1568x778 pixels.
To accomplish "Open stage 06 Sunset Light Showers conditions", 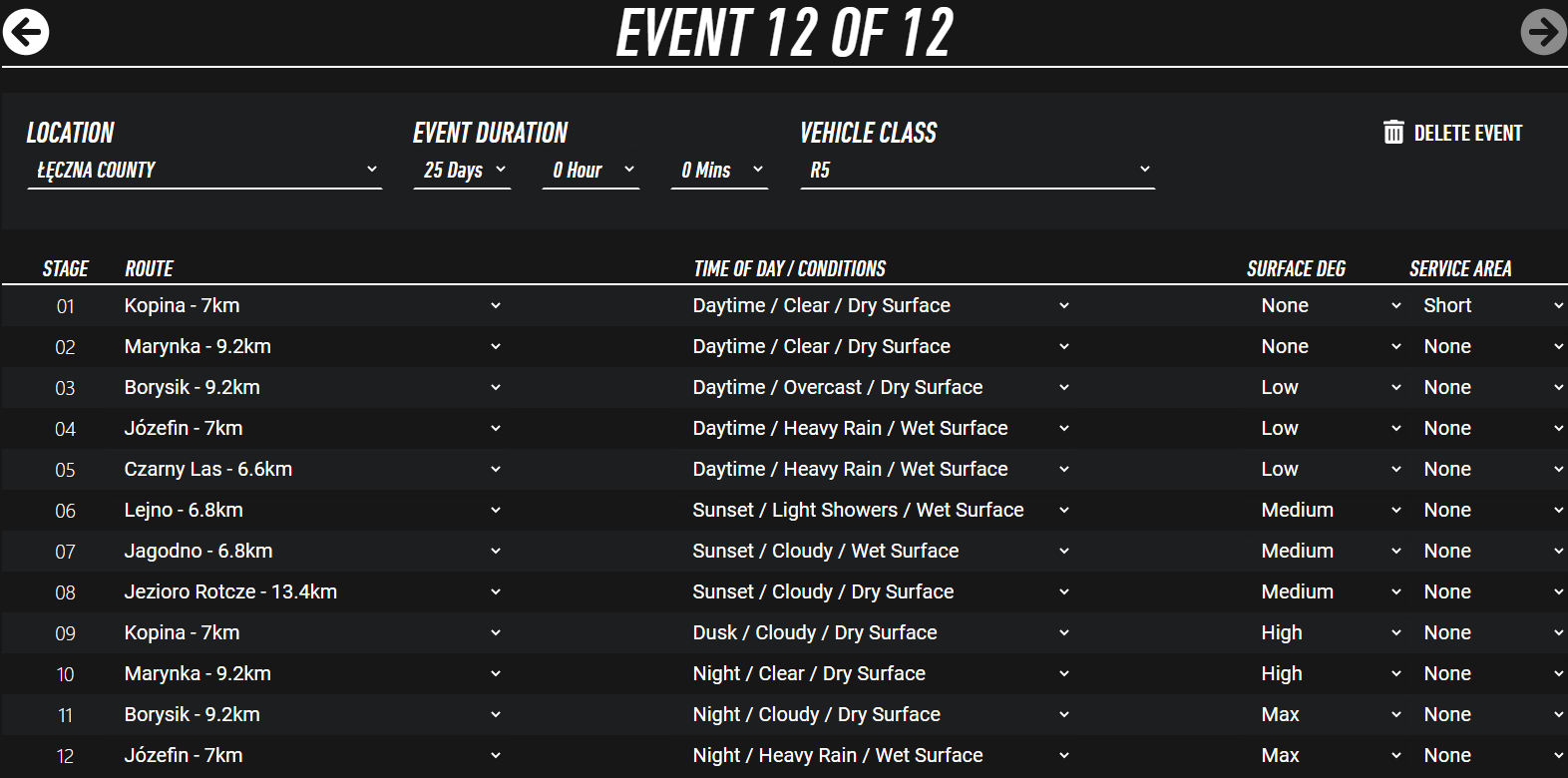I will pos(880,511).
